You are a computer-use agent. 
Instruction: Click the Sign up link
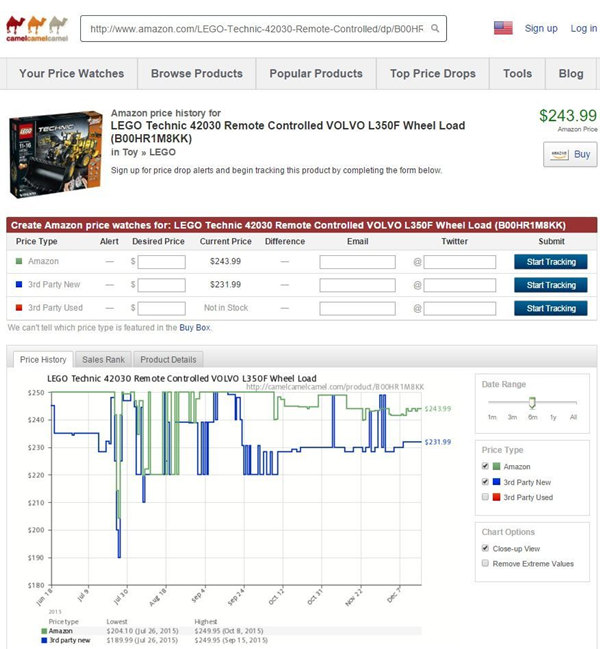point(541,28)
